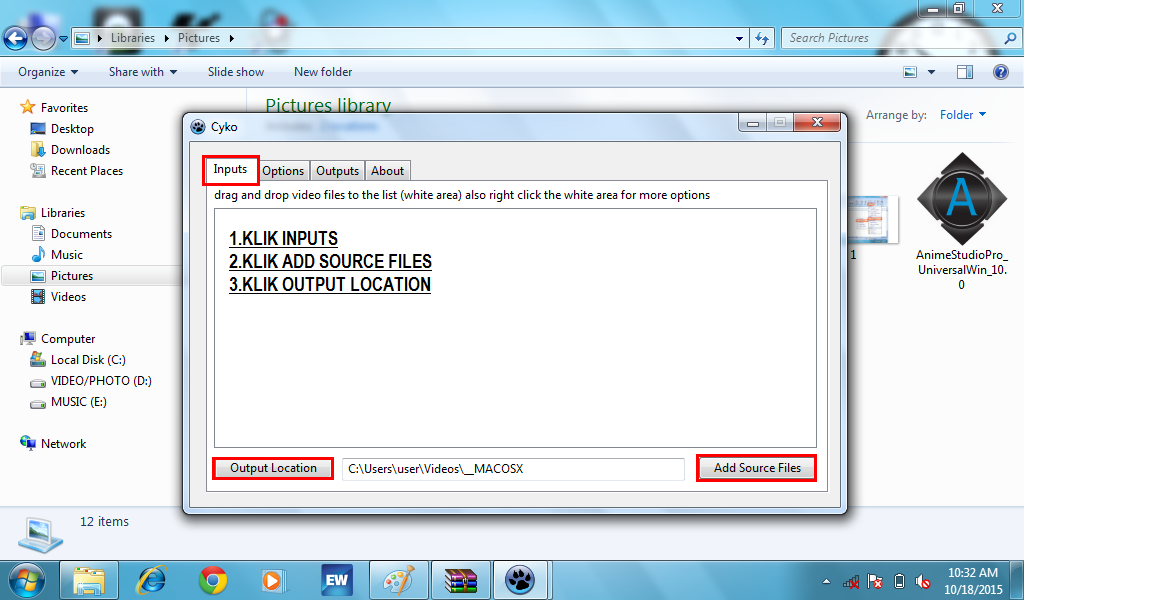Switch to the Options tab in Cyko
Viewport: 1152px width, 600px height.
pos(283,170)
